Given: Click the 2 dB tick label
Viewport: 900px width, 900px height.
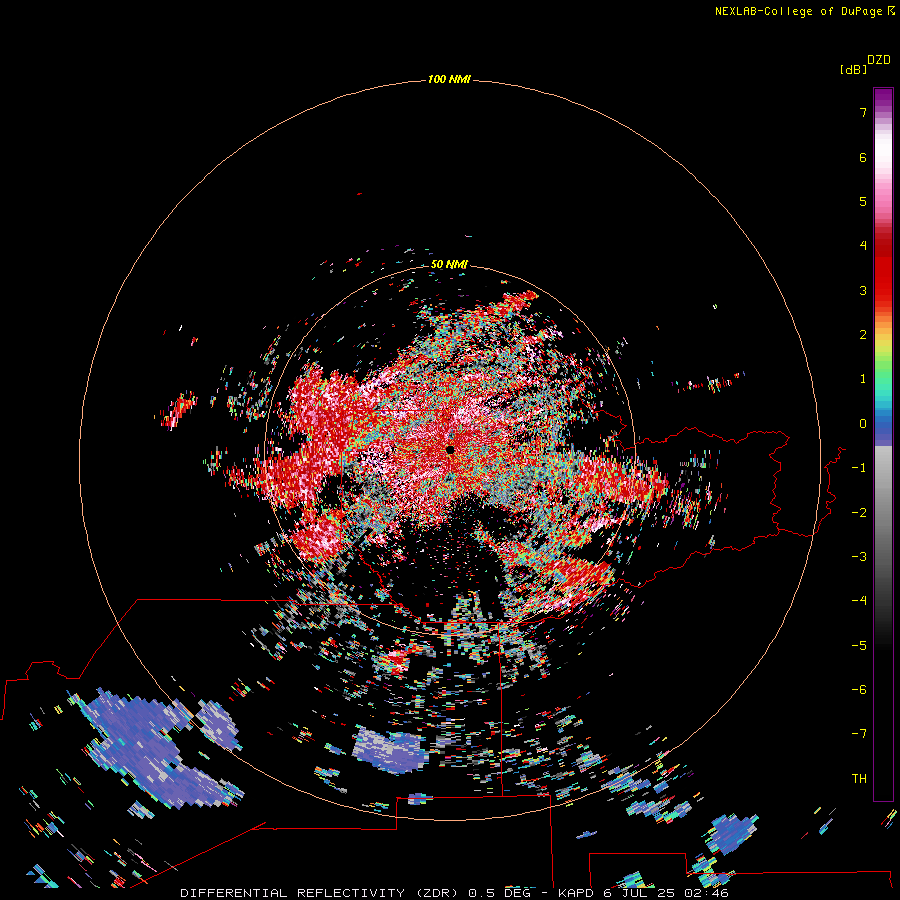Looking at the screenshot, I should click(863, 335).
